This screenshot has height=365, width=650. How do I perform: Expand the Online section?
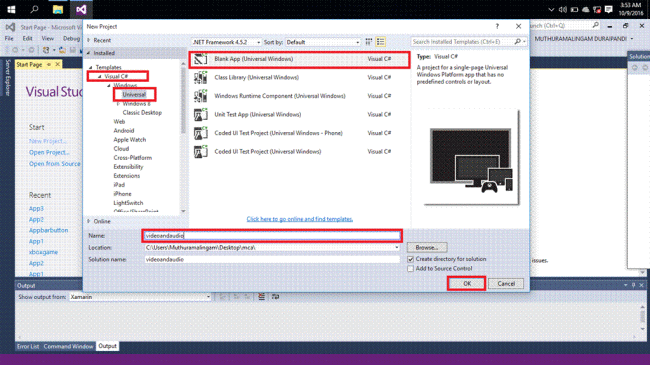point(89,221)
